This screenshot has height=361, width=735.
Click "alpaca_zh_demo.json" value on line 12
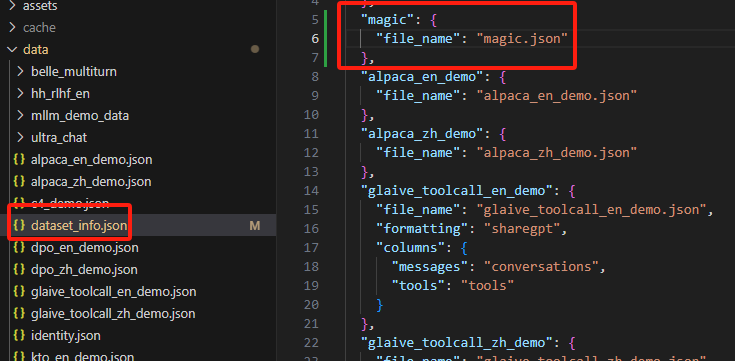(x=557, y=153)
